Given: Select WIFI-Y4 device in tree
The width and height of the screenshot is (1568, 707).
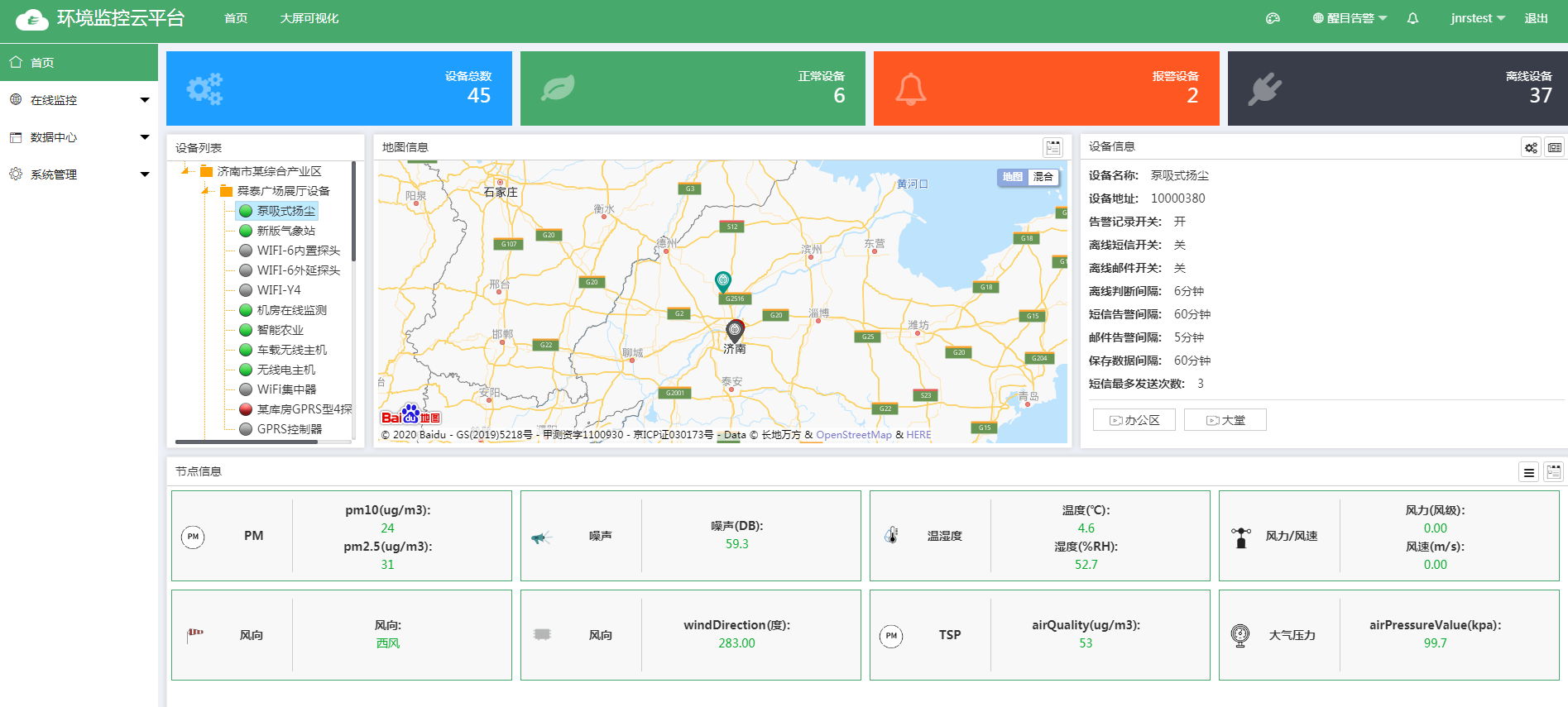Looking at the screenshot, I should tap(270, 290).
